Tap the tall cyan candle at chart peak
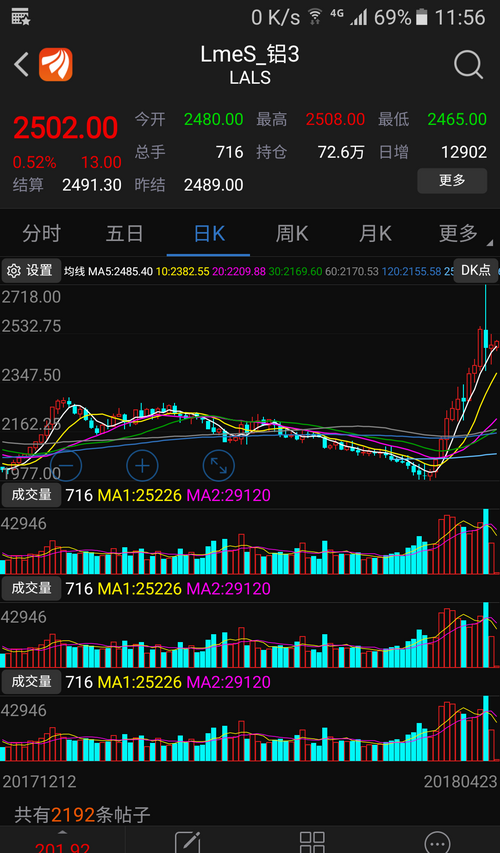Image resolution: width=500 pixels, height=853 pixels. pyautogui.click(x=485, y=326)
